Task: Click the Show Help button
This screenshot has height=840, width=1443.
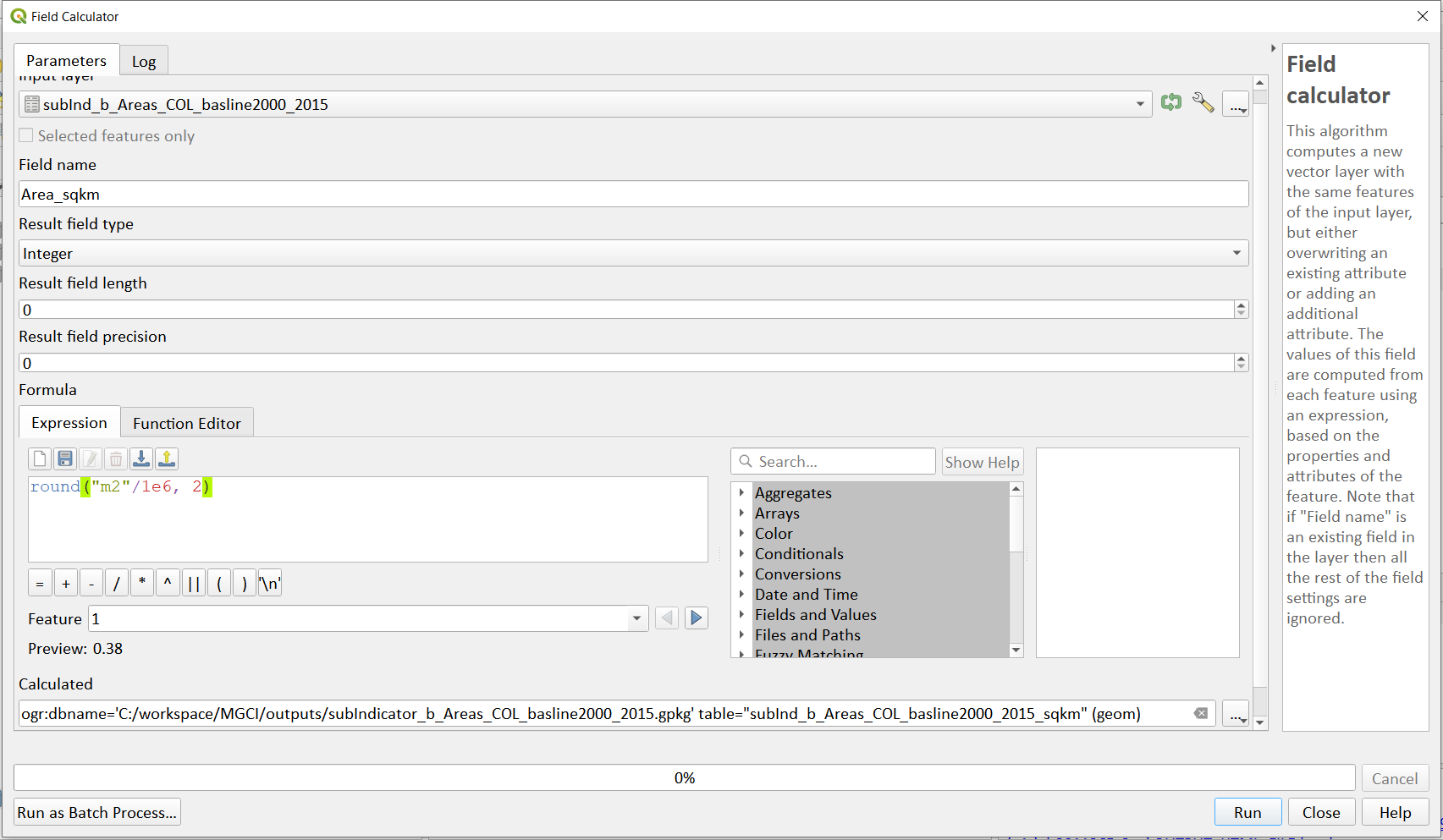Action: coord(982,462)
